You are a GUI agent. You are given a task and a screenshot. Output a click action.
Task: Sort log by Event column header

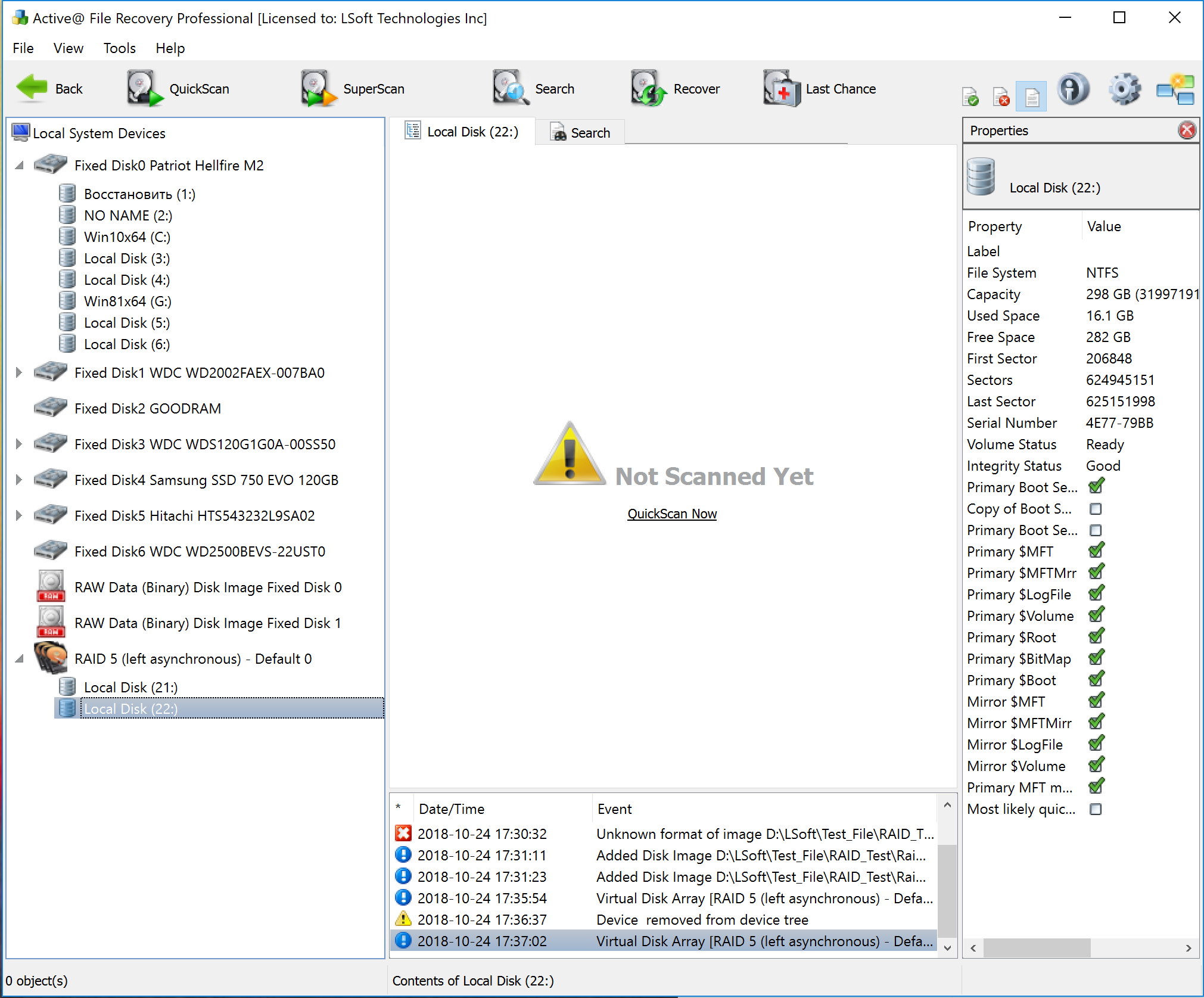coord(765,809)
